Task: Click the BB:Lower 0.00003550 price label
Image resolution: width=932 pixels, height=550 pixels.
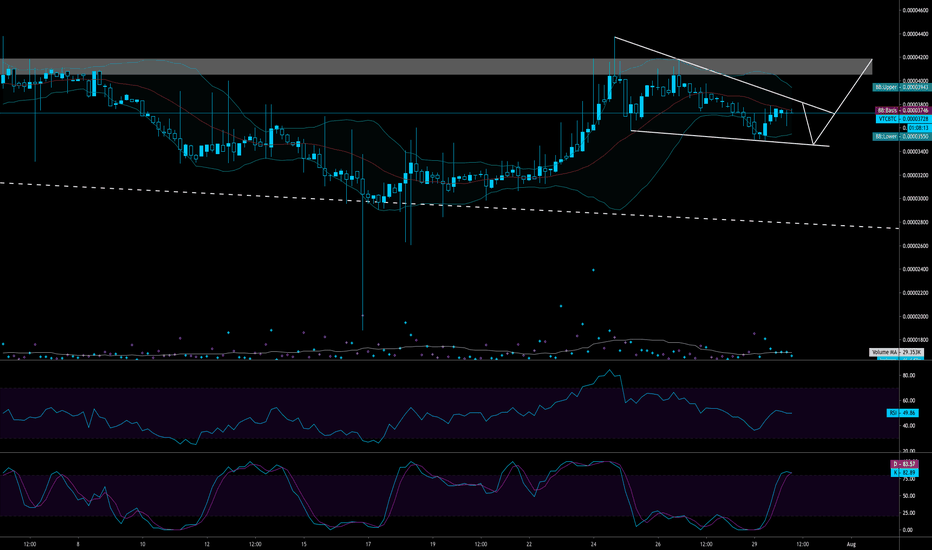Action: pos(901,137)
